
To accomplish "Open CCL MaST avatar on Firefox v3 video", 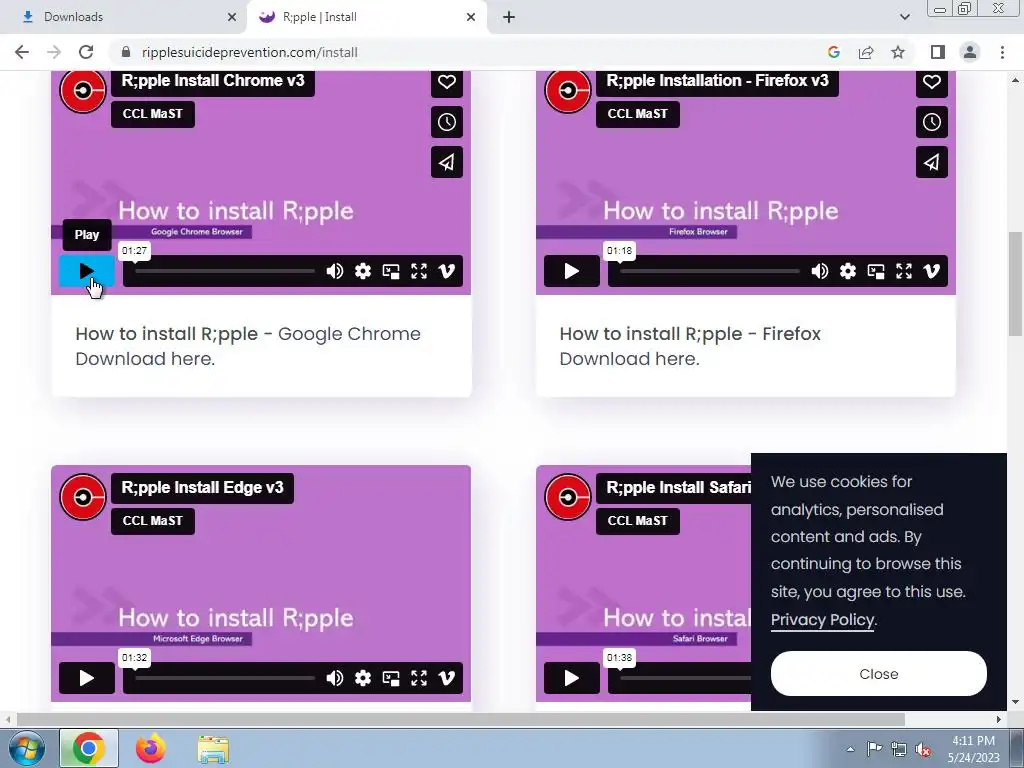I will pyautogui.click(x=568, y=91).
